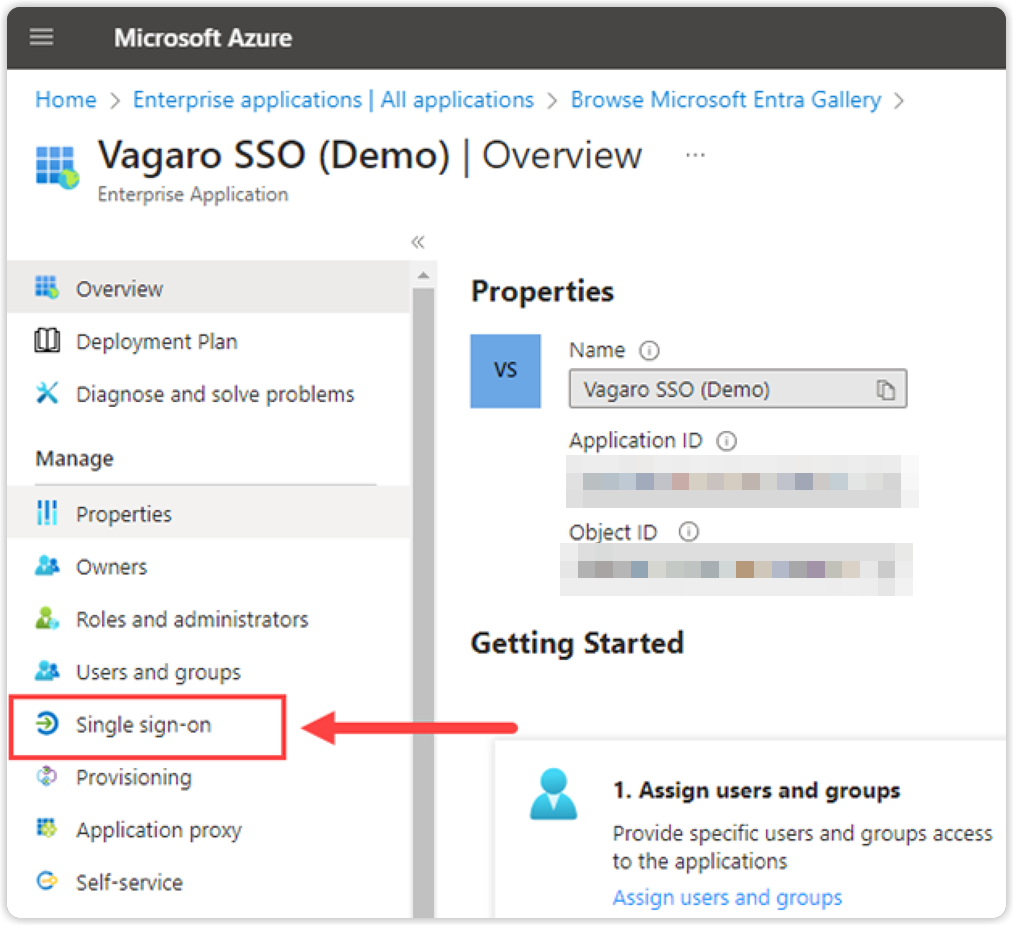Click the 'Manage' section label
The width and height of the screenshot is (1015, 926).
pyautogui.click(x=74, y=459)
